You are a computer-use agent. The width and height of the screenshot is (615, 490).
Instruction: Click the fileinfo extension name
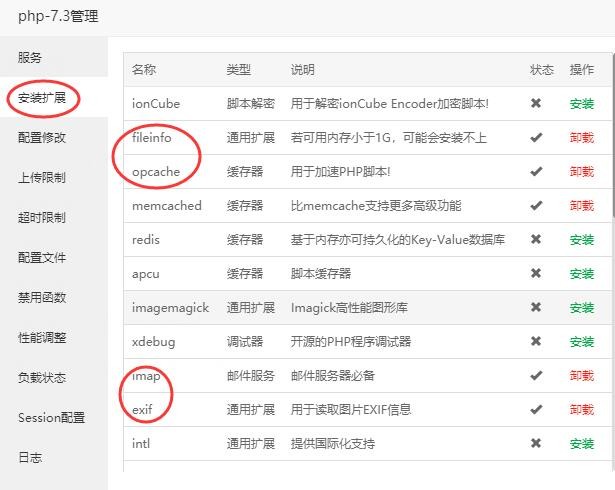(152, 138)
